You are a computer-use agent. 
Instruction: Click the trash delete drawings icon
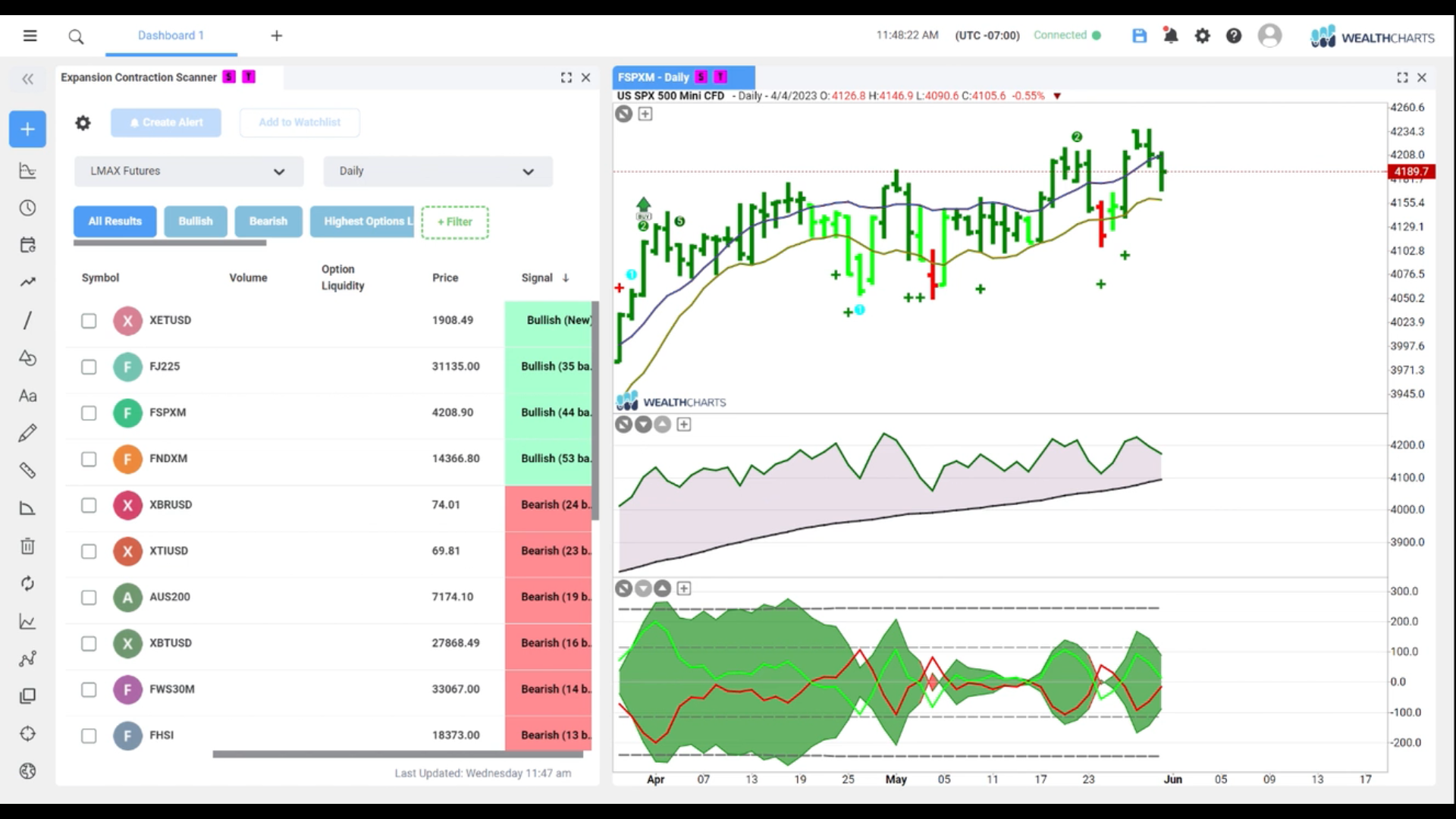point(27,546)
